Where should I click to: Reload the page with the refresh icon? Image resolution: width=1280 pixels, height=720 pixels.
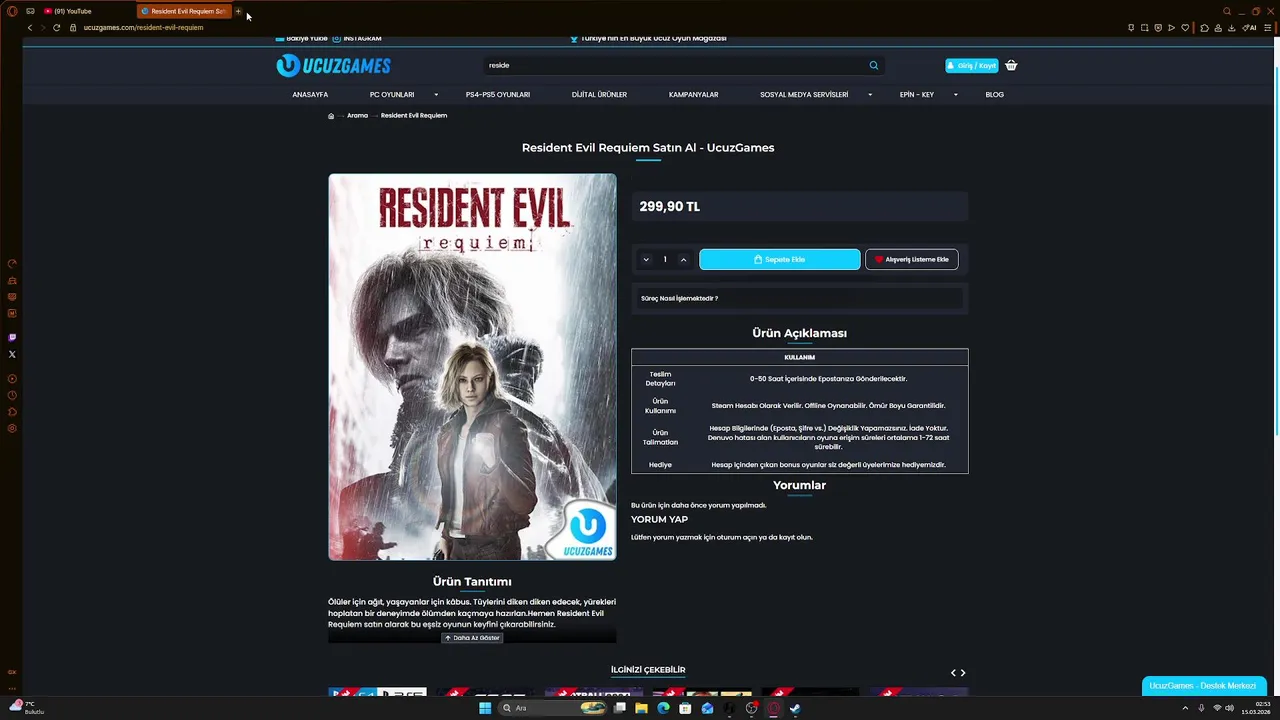tap(56, 28)
